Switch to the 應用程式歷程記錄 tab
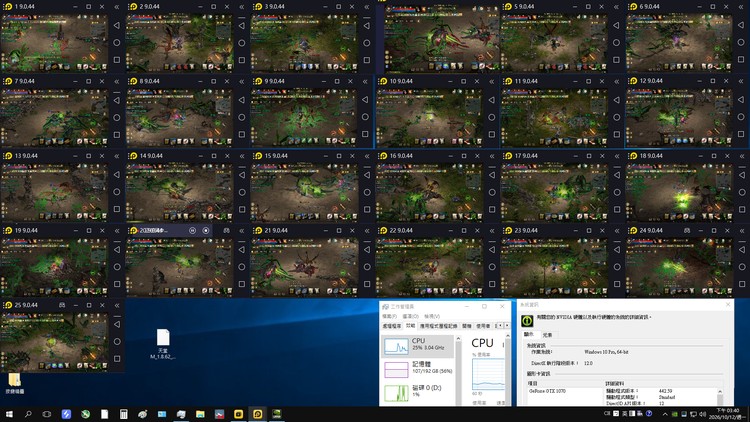Screen dimensions: 750x422 coord(438,326)
